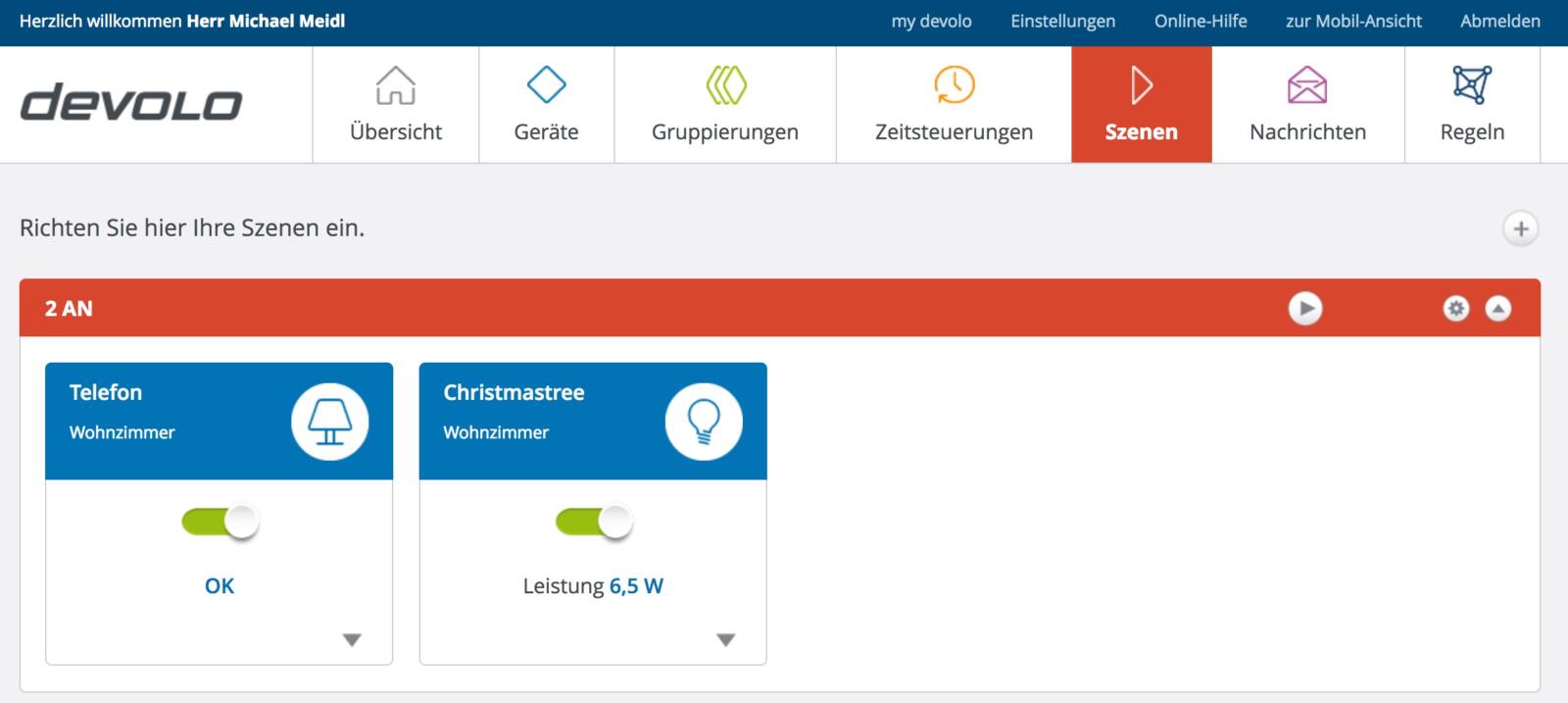Select the Szenen tab

click(1141, 105)
